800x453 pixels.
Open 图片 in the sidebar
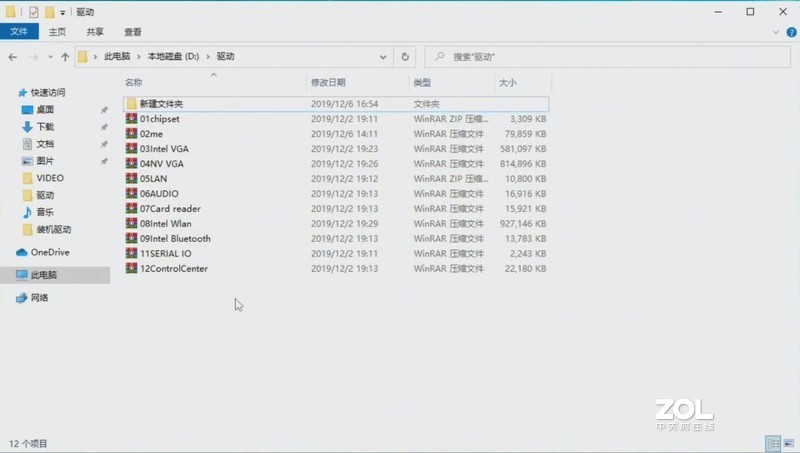point(45,161)
